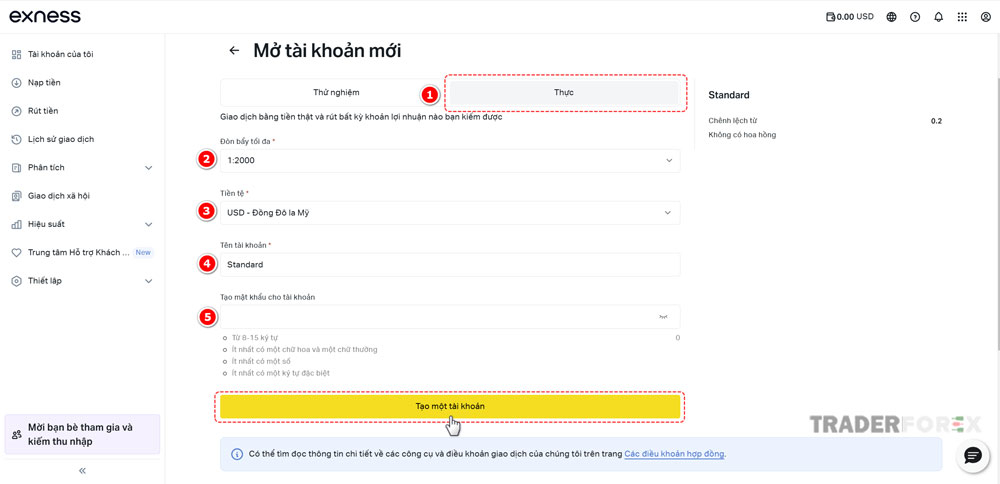Image resolution: width=1000 pixels, height=484 pixels.
Task: Click the Không có hoa hồng text
Action: [742, 135]
